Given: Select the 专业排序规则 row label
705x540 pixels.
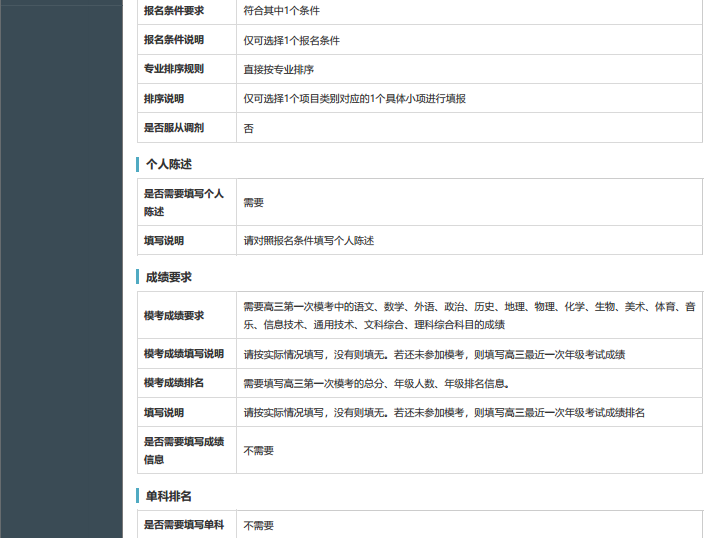Looking at the screenshot, I should [173, 69].
